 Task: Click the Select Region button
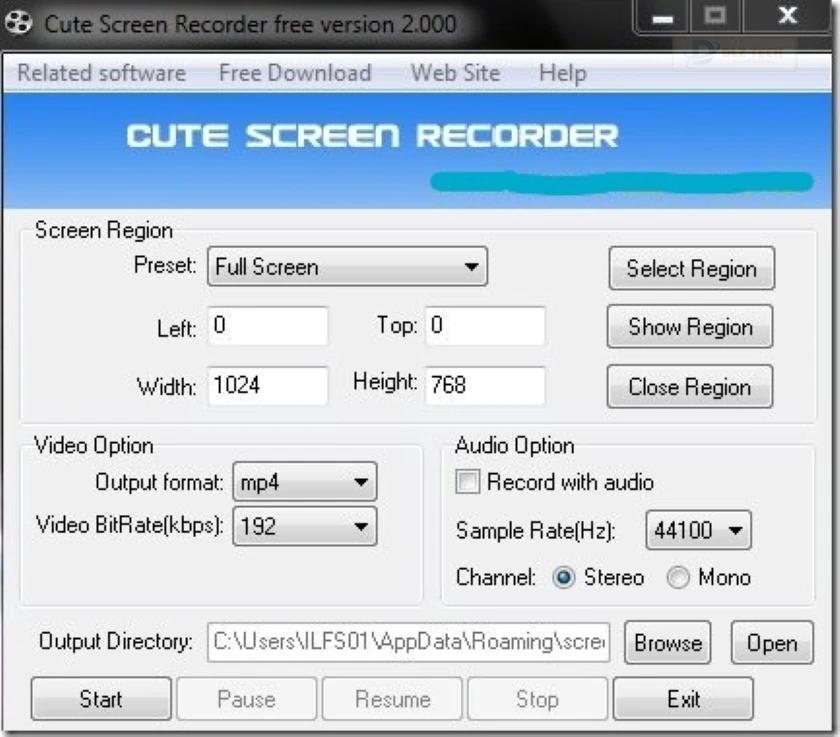tap(692, 268)
